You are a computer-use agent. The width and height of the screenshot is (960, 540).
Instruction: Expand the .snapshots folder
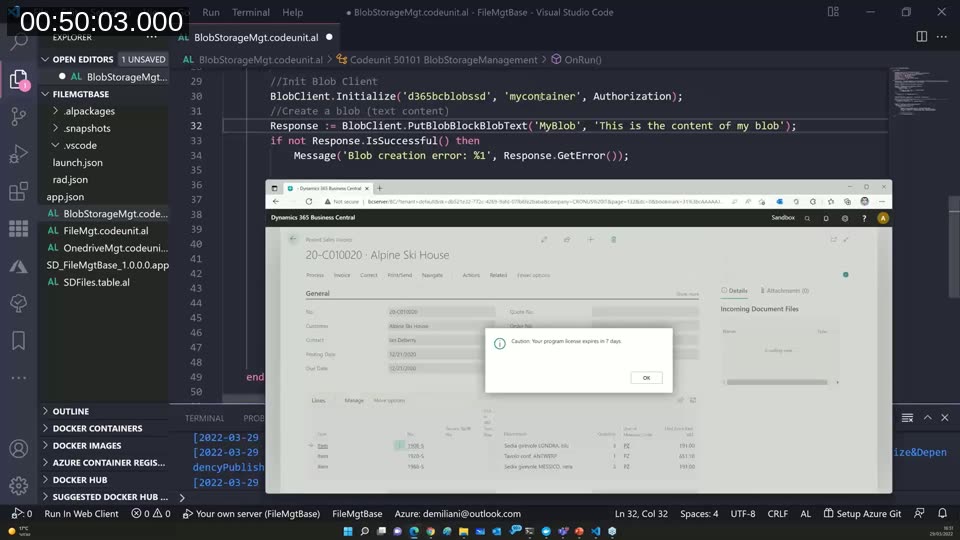[87, 128]
